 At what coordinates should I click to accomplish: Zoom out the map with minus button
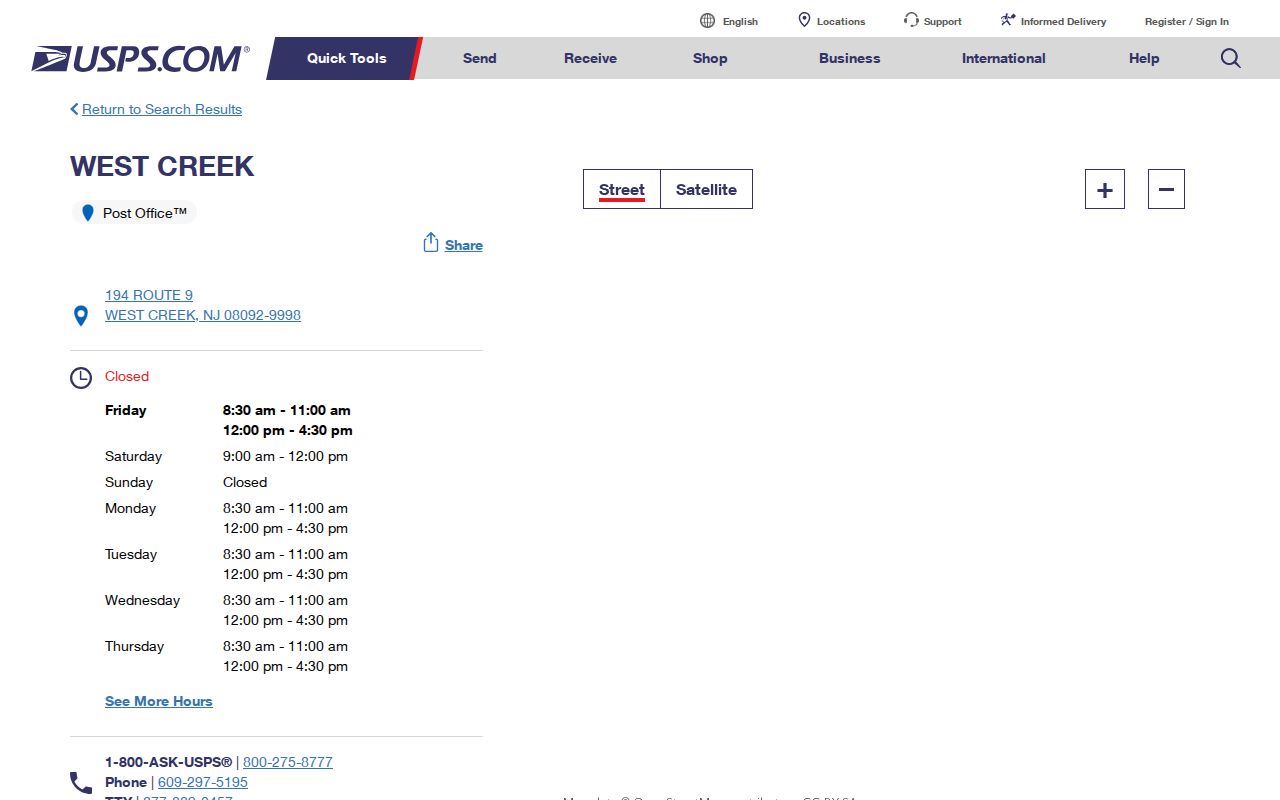click(x=1166, y=189)
